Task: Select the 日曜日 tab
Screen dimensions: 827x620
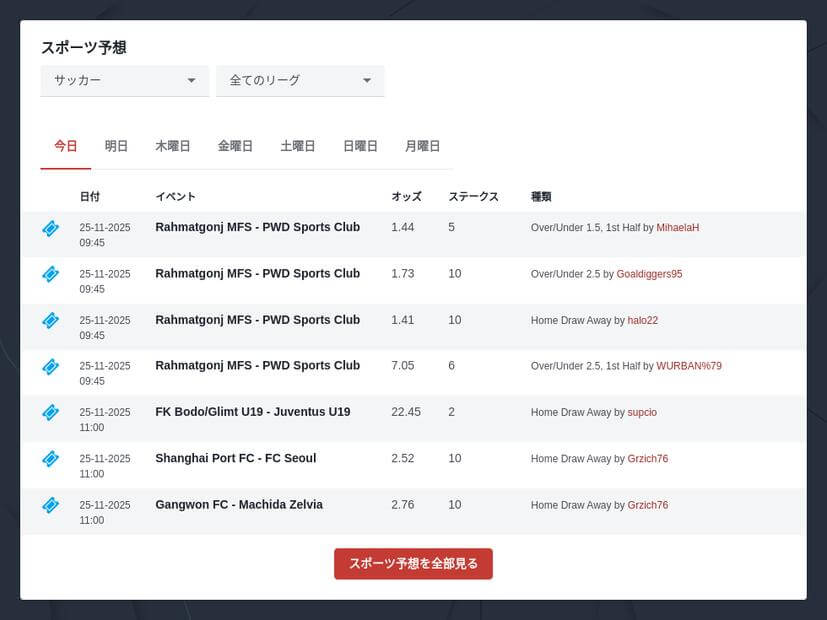Action: [x=360, y=145]
